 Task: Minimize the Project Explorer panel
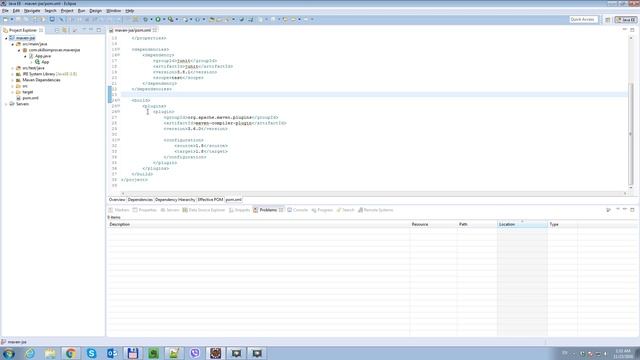pyautogui.click(x=91, y=30)
